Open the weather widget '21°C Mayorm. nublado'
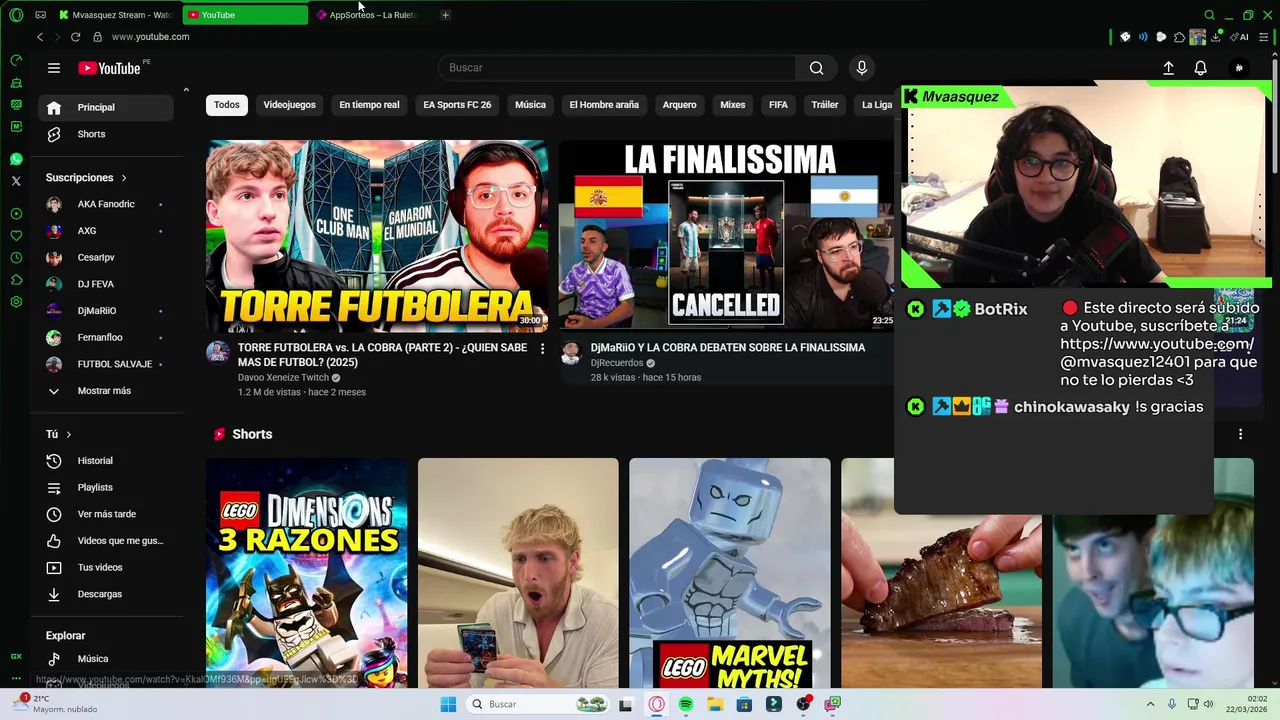The width and height of the screenshot is (1280, 720). (55, 704)
